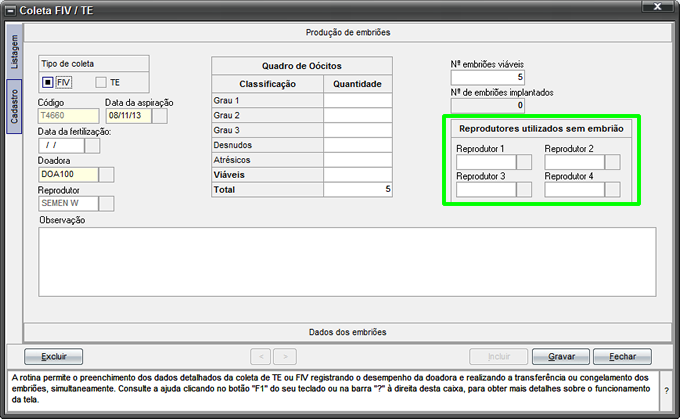Open Data da fertilização date picker button
Viewport: 680px width, 419px height.
coord(92,146)
